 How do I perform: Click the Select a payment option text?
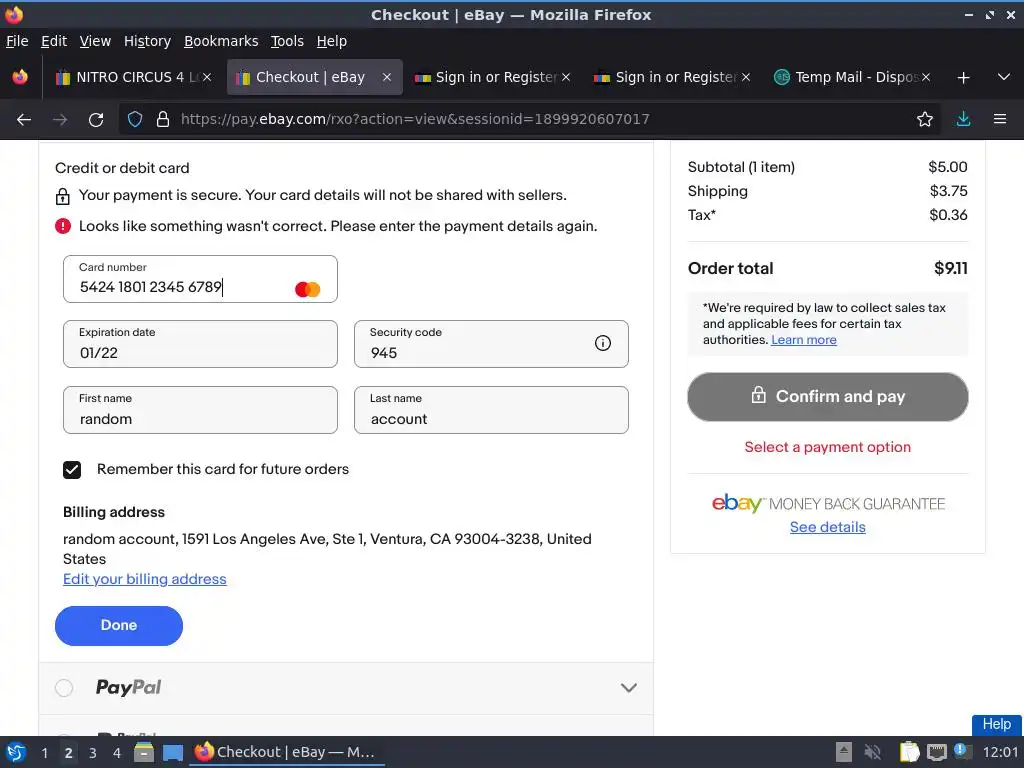pos(827,447)
